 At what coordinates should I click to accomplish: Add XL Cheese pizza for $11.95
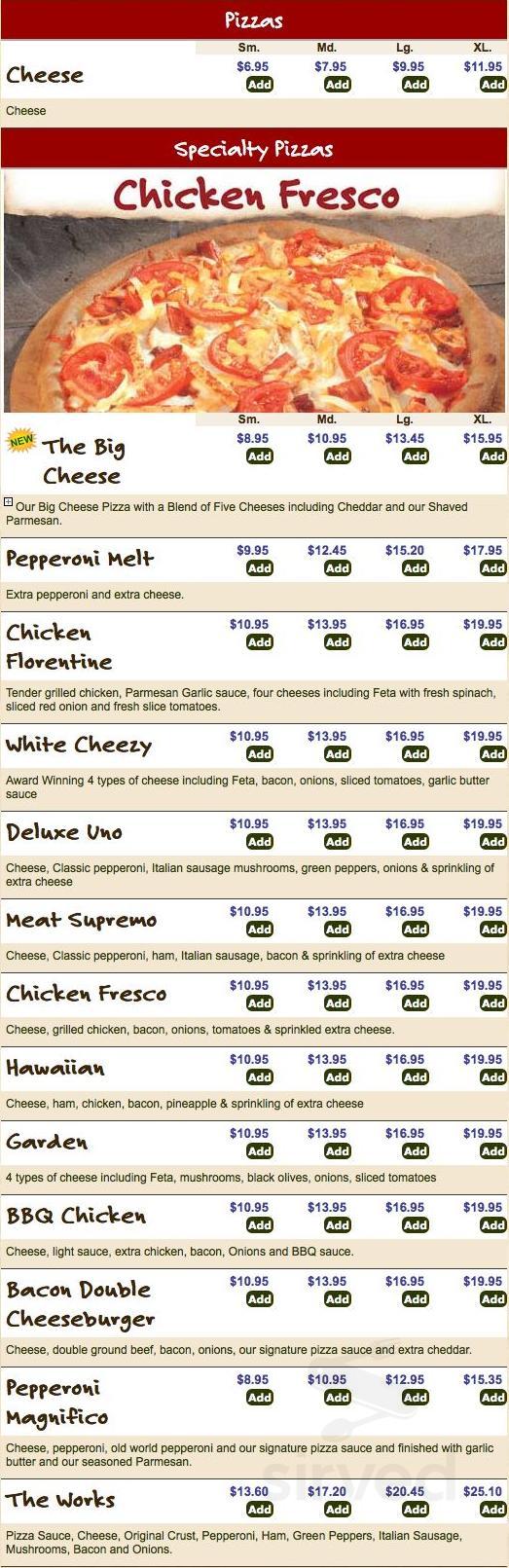tap(493, 85)
